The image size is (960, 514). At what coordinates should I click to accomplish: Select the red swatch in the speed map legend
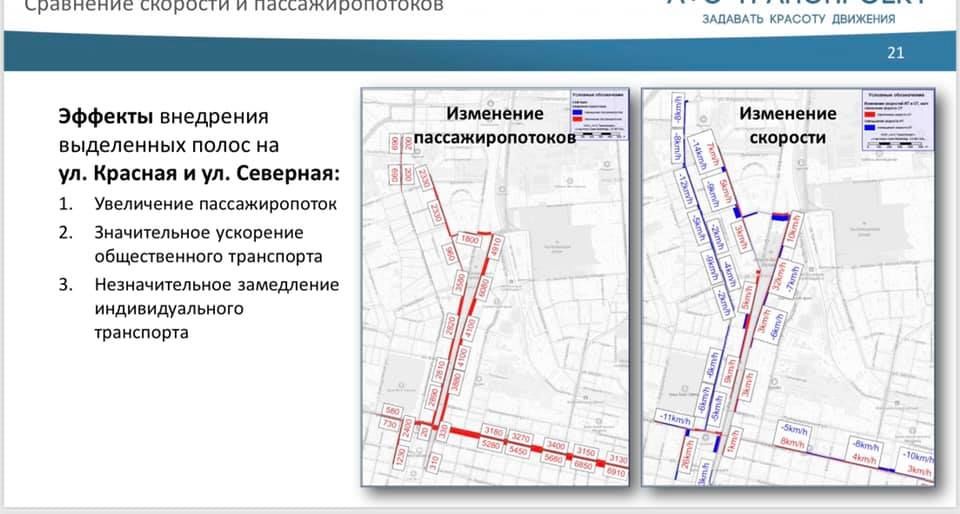tap(869, 114)
